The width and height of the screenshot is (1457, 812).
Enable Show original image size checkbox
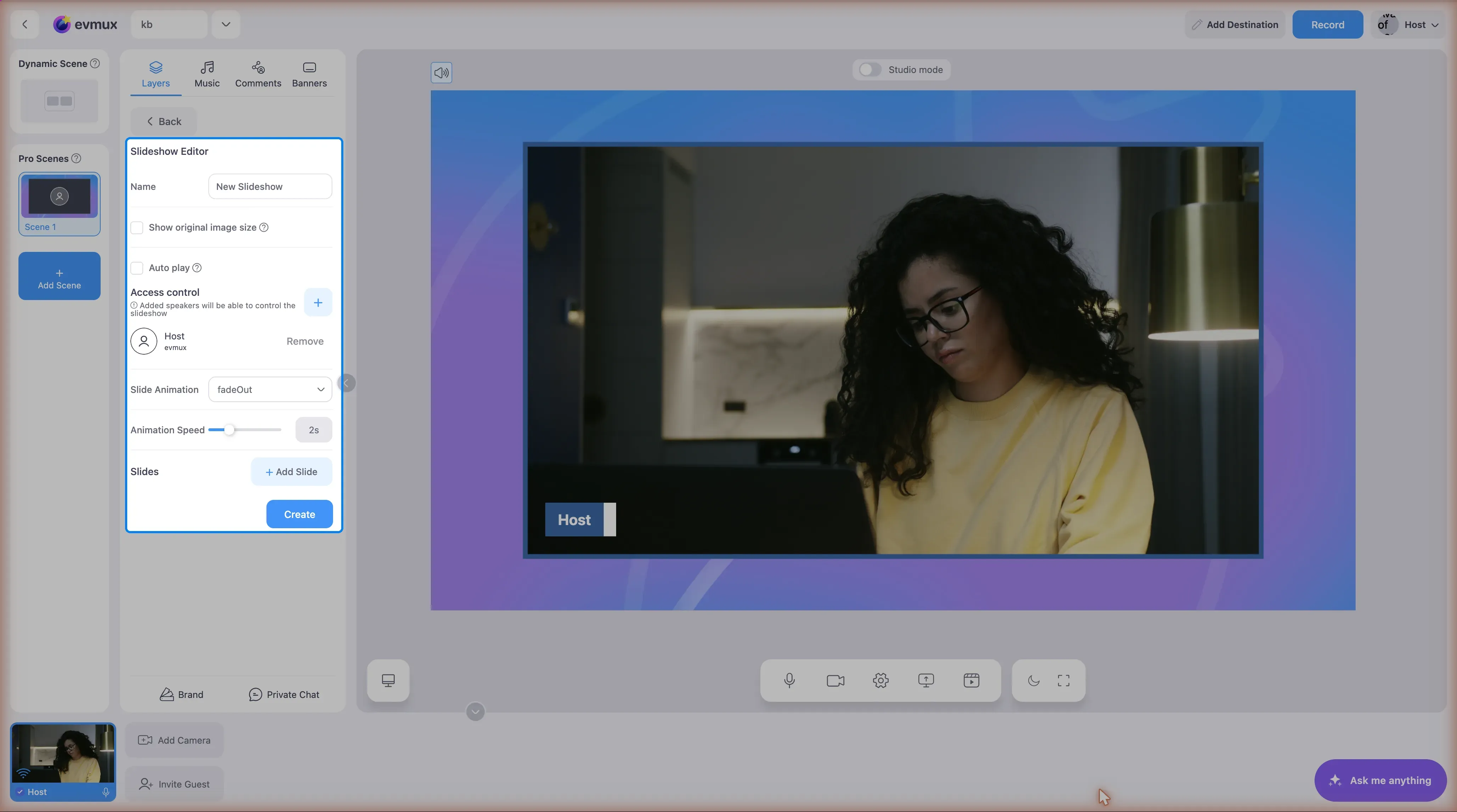point(137,227)
